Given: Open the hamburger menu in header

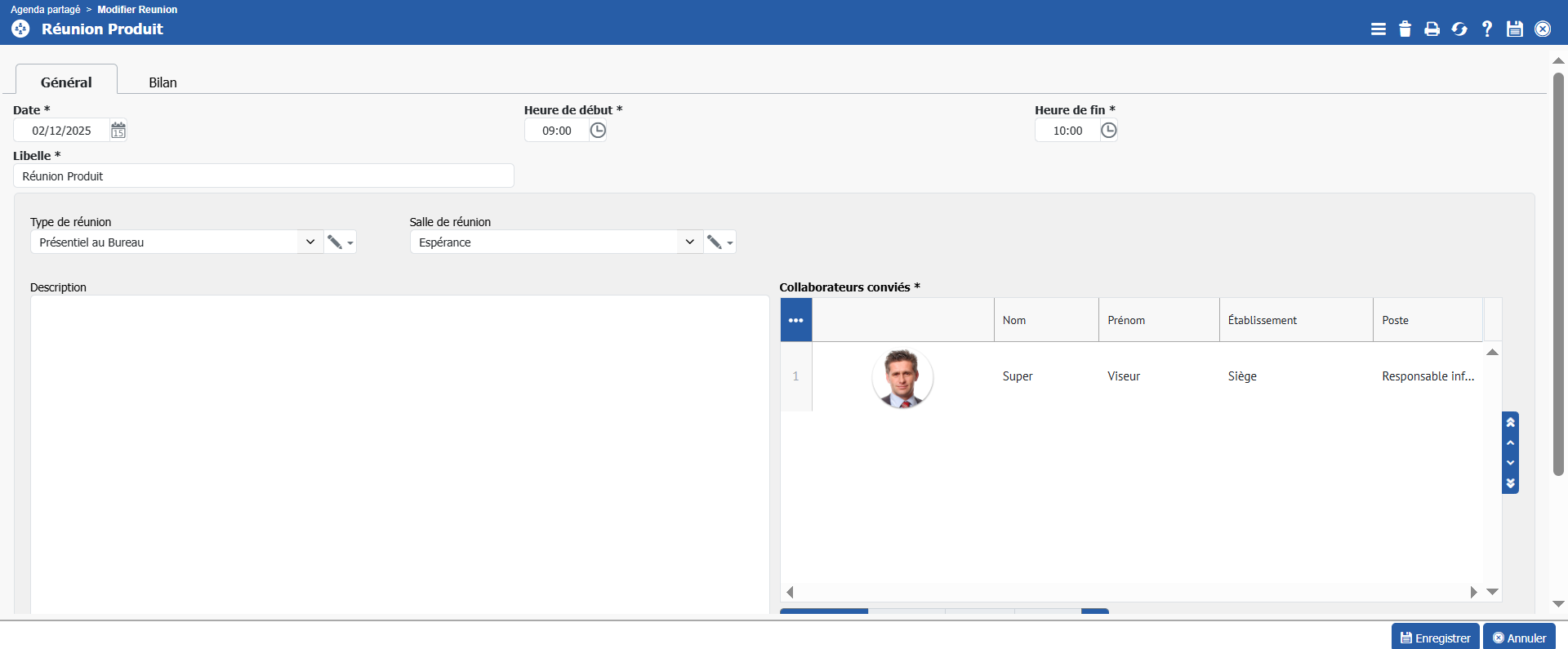Looking at the screenshot, I should pos(1378,29).
